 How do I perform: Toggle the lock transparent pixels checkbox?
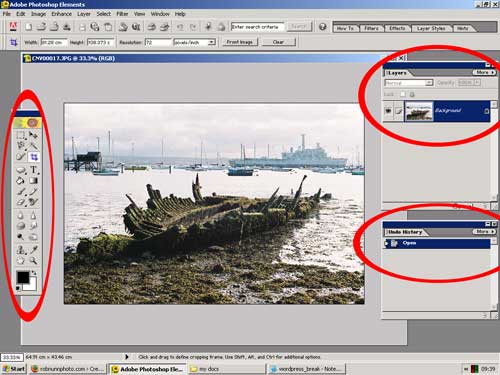pyautogui.click(x=403, y=94)
